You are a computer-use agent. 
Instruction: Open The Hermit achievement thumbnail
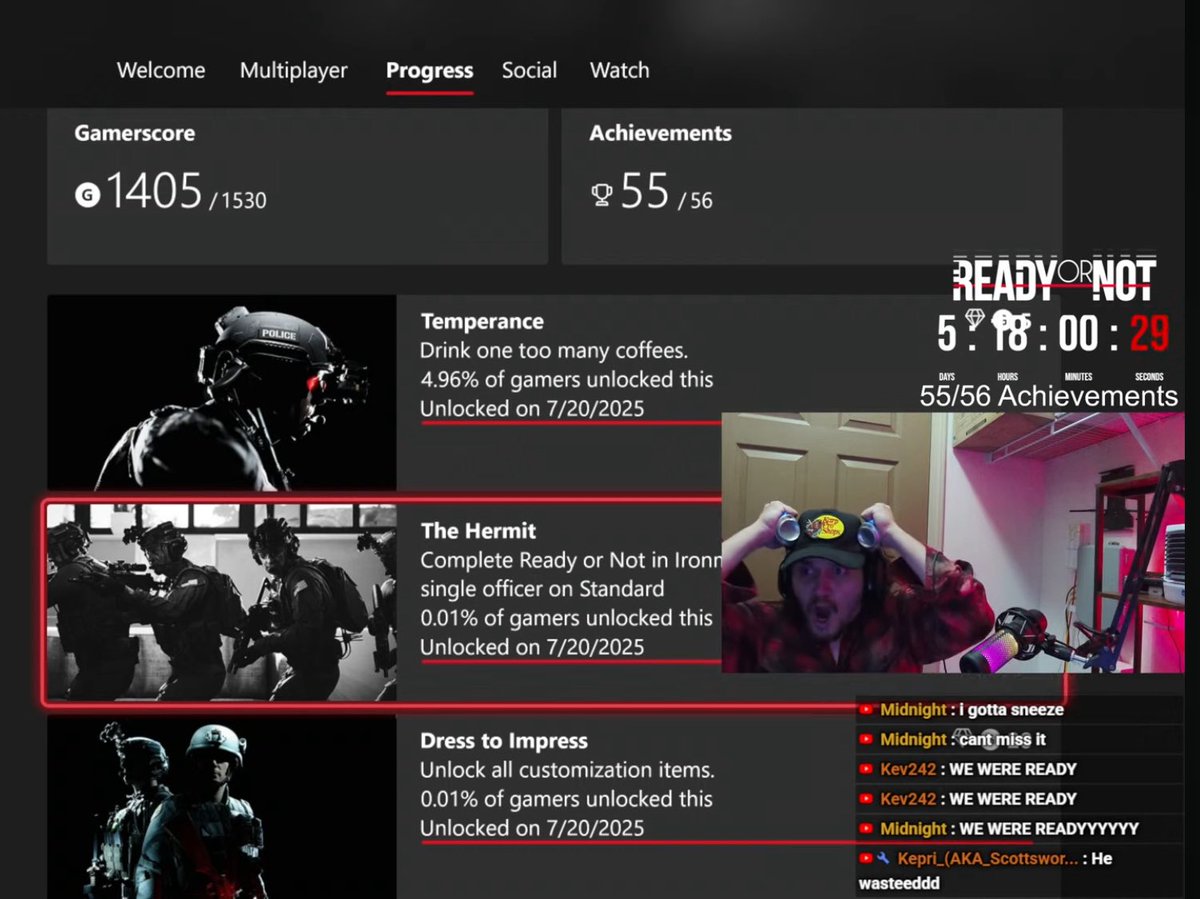[x=222, y=602]
